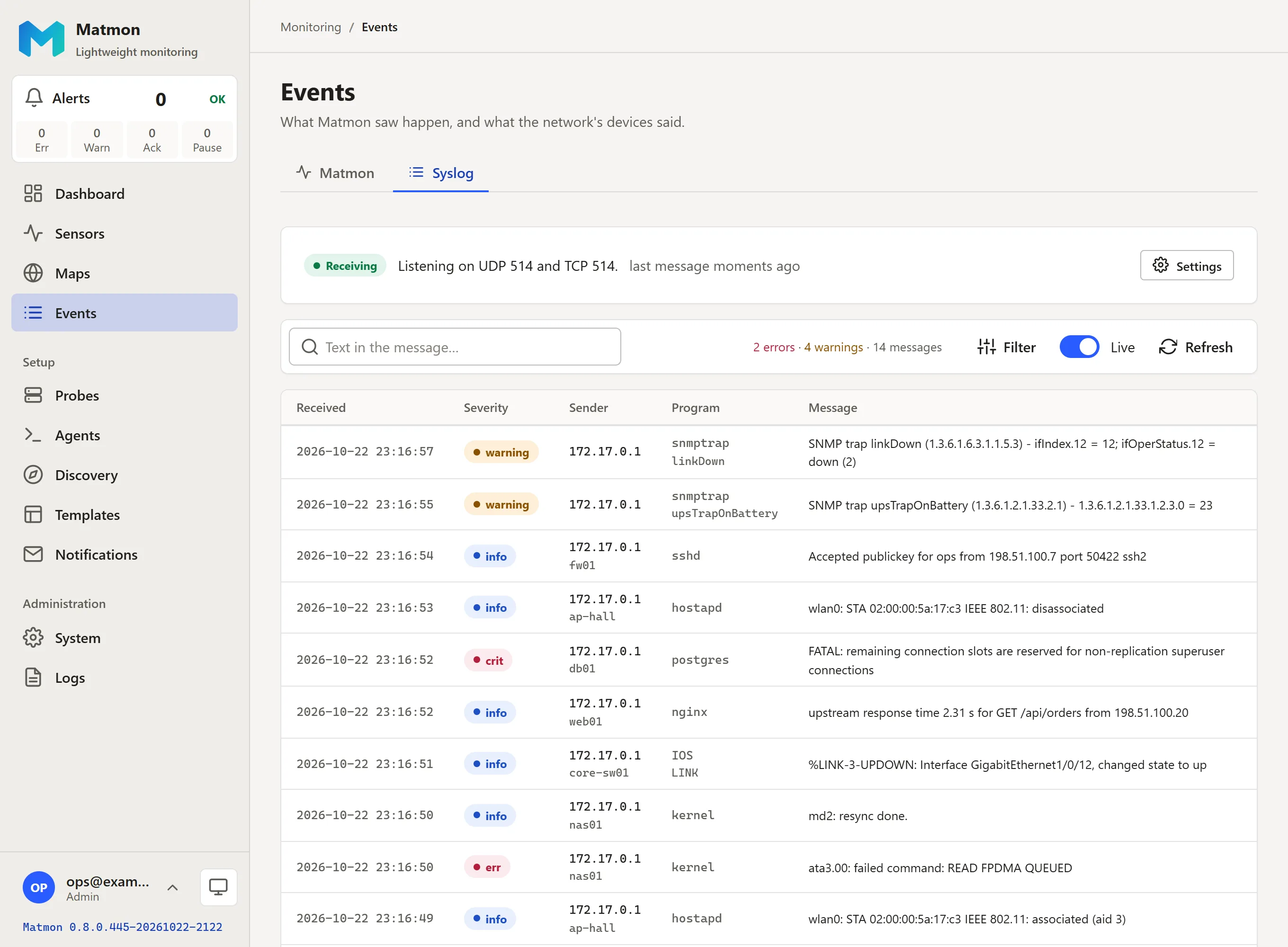Open the Logs page
The image size is (1288, 947).
125,678
